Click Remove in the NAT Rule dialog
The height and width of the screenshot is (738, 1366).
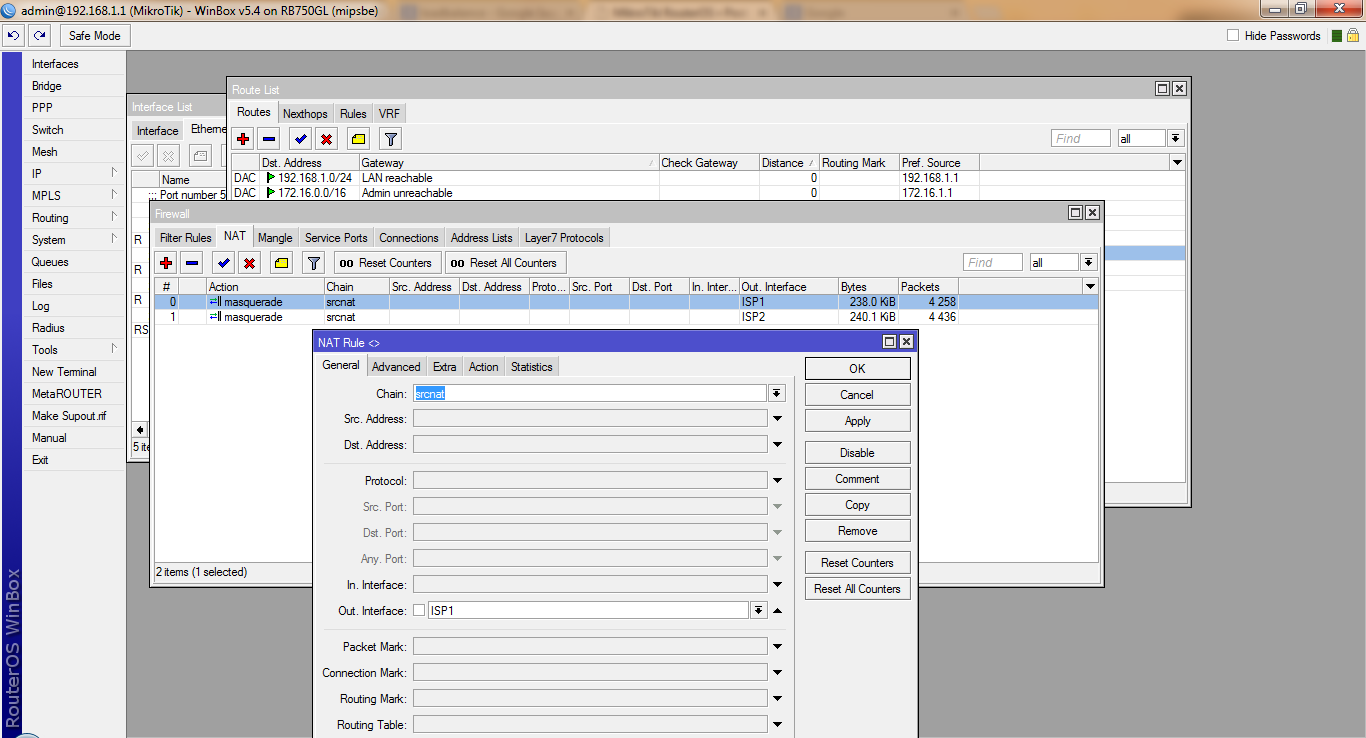click(x=857, y=531)
